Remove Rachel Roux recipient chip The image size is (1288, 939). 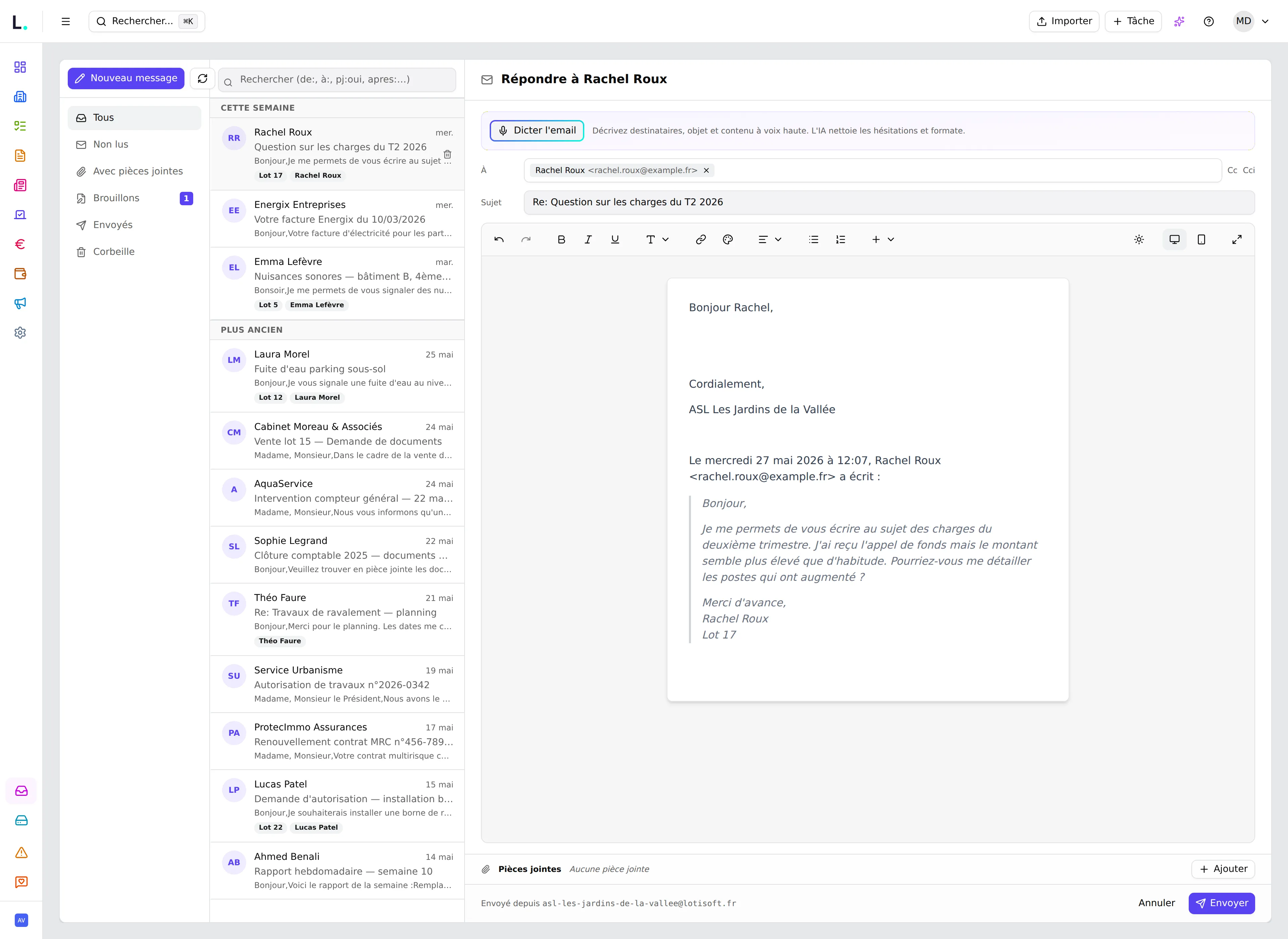click(706, 170)
